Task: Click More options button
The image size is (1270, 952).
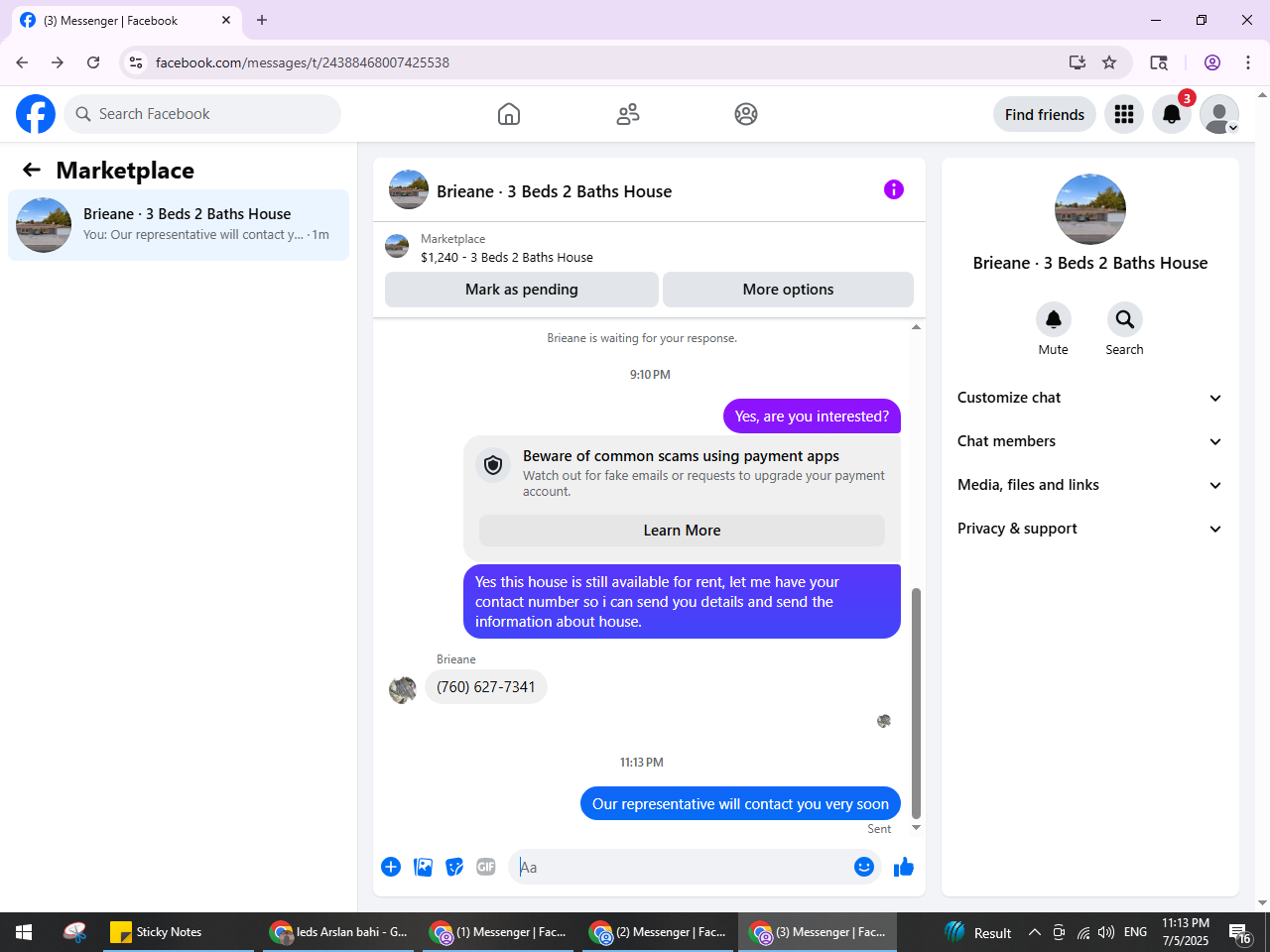Action: (x=788, y=290)
